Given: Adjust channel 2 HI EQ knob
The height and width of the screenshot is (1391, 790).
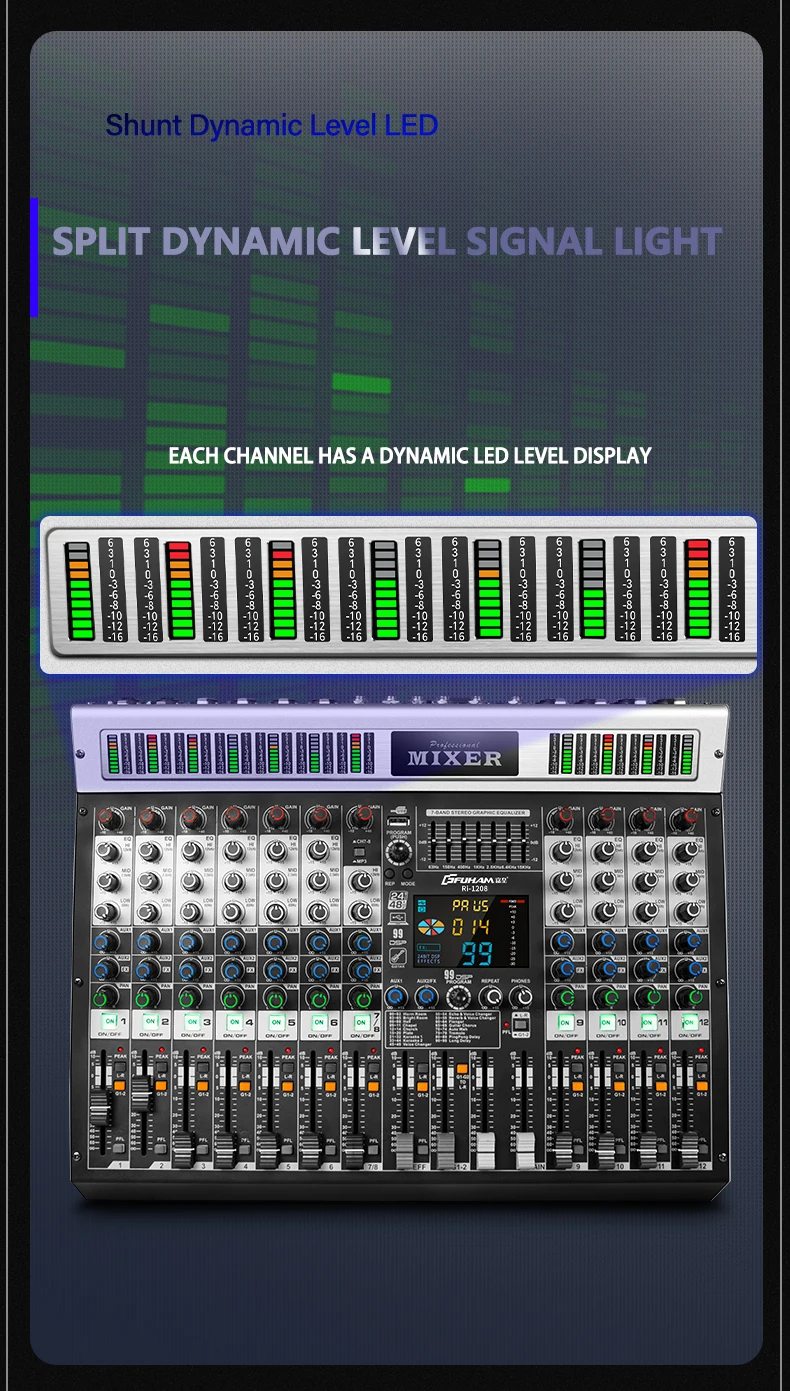Looking at the screenshot, I should tap(149, 852).
